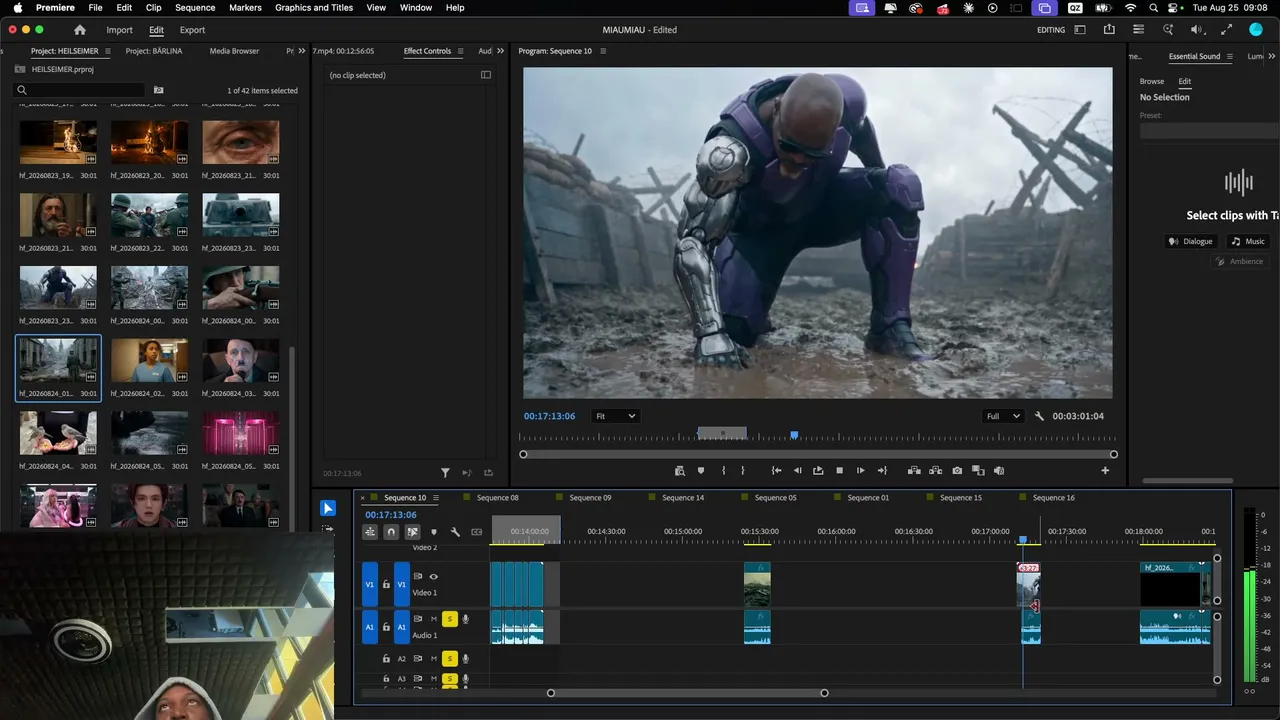Mark In point in Program monitor
The height and width of the screenshot is (720, 1280).
tap(723, 471)
